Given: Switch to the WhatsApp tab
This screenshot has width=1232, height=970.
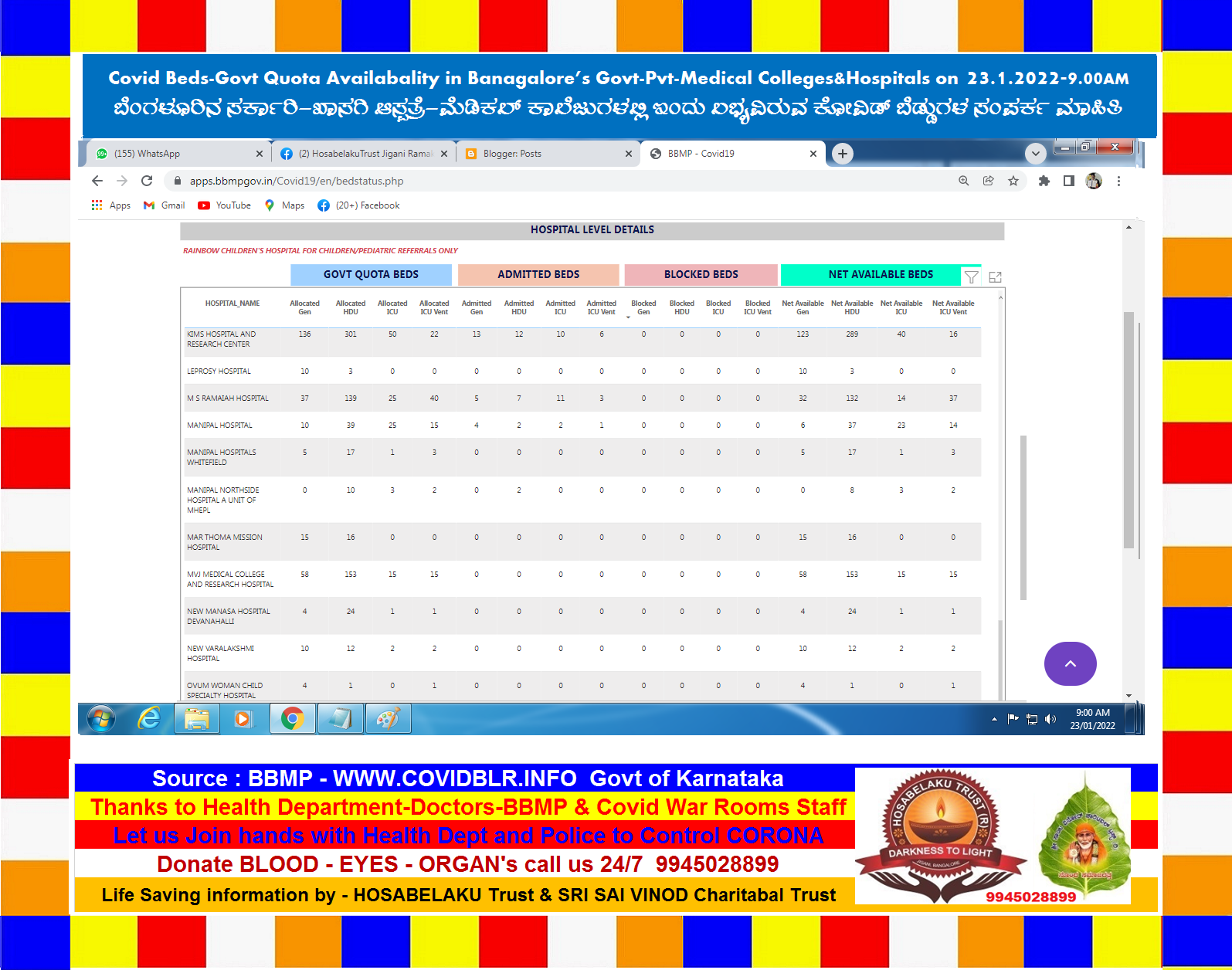Looking at the screenshot, I should tap(178, 154).
